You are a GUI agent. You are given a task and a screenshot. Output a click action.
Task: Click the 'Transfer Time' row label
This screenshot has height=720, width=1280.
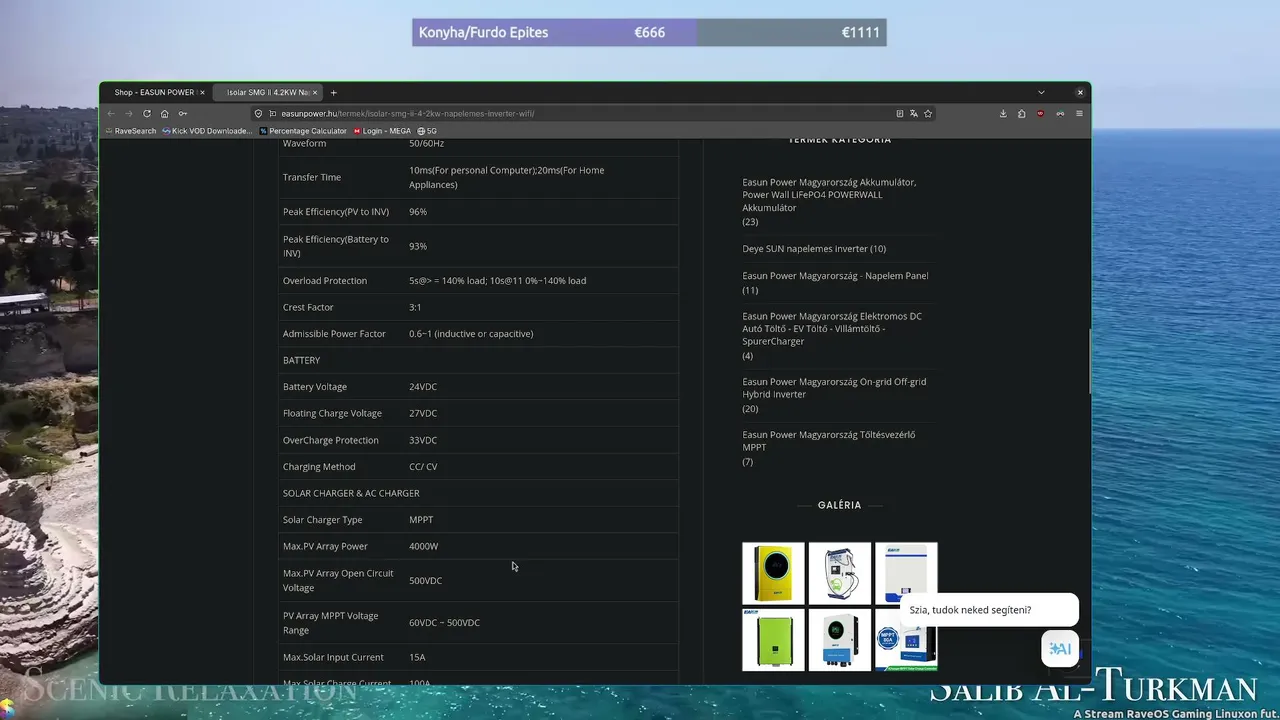tap(312, 178)
